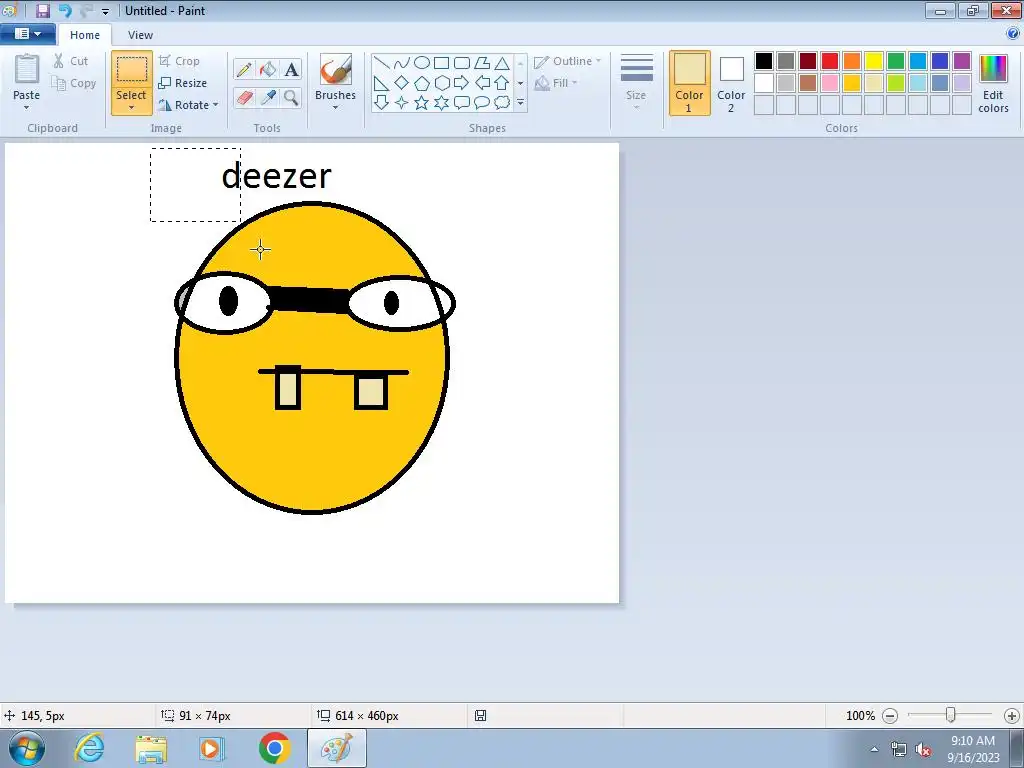1024x768 pixels.
Task: Pick the red color swatch
Action: click(830, 61)
